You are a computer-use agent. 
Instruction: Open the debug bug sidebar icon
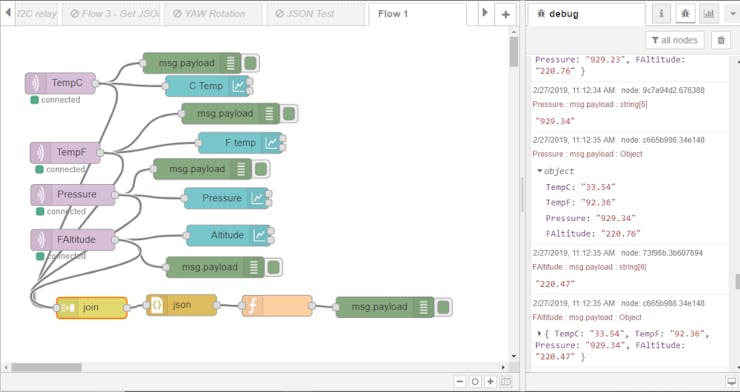[685, 14]
